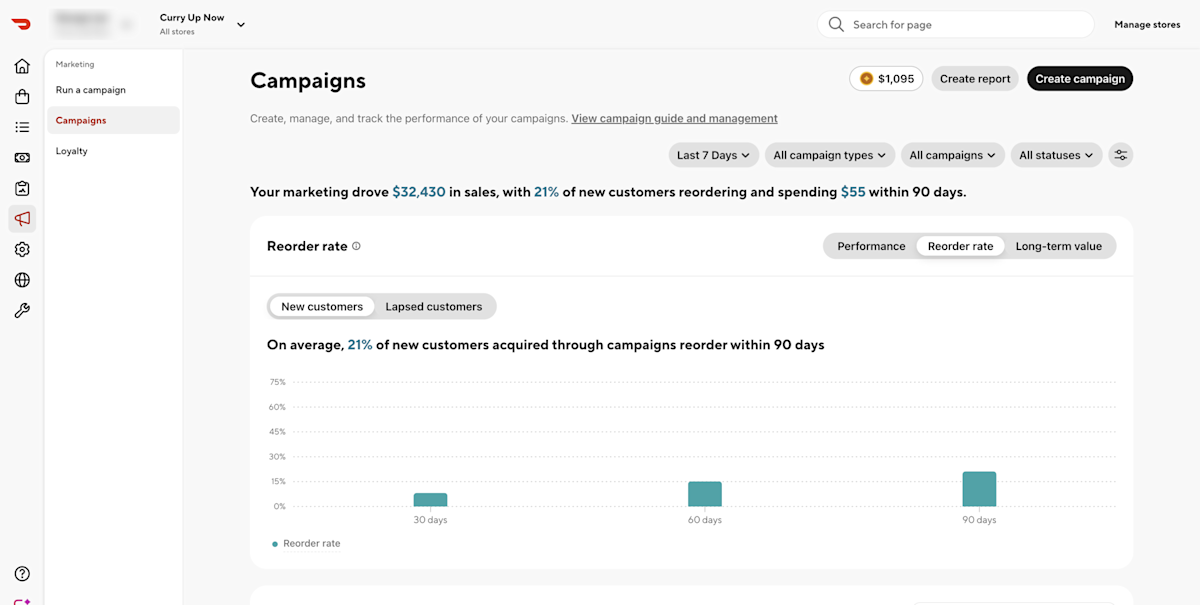Open Orders via the shopping bag icon
The width and height of the screenshot is (1200, 605).
pos(22,97)
